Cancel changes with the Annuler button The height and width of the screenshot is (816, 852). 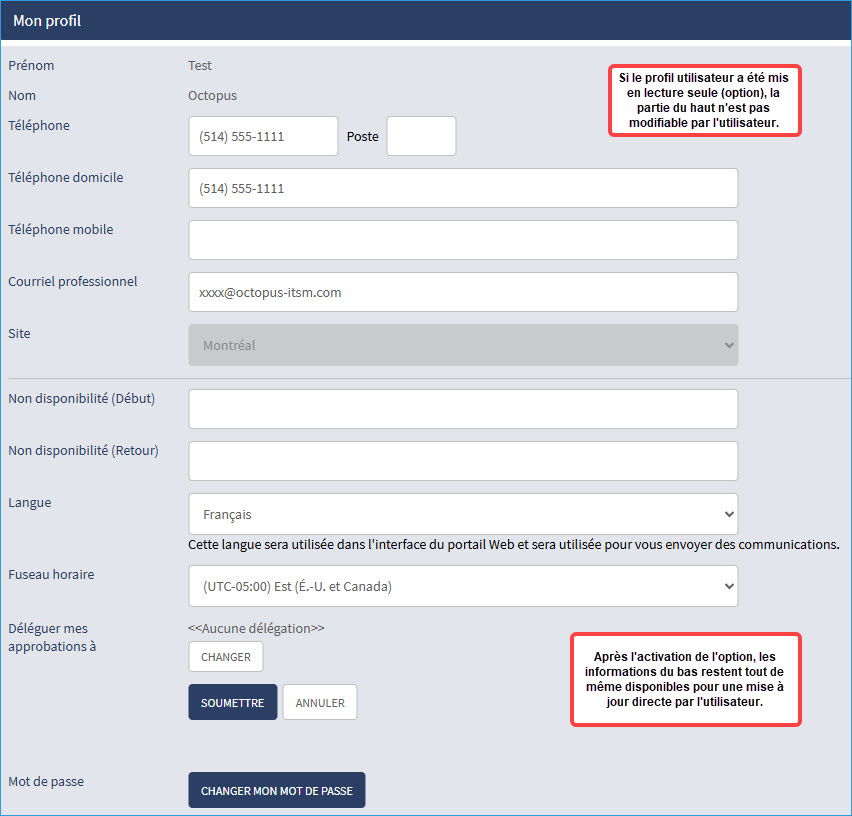pos(320,702)
